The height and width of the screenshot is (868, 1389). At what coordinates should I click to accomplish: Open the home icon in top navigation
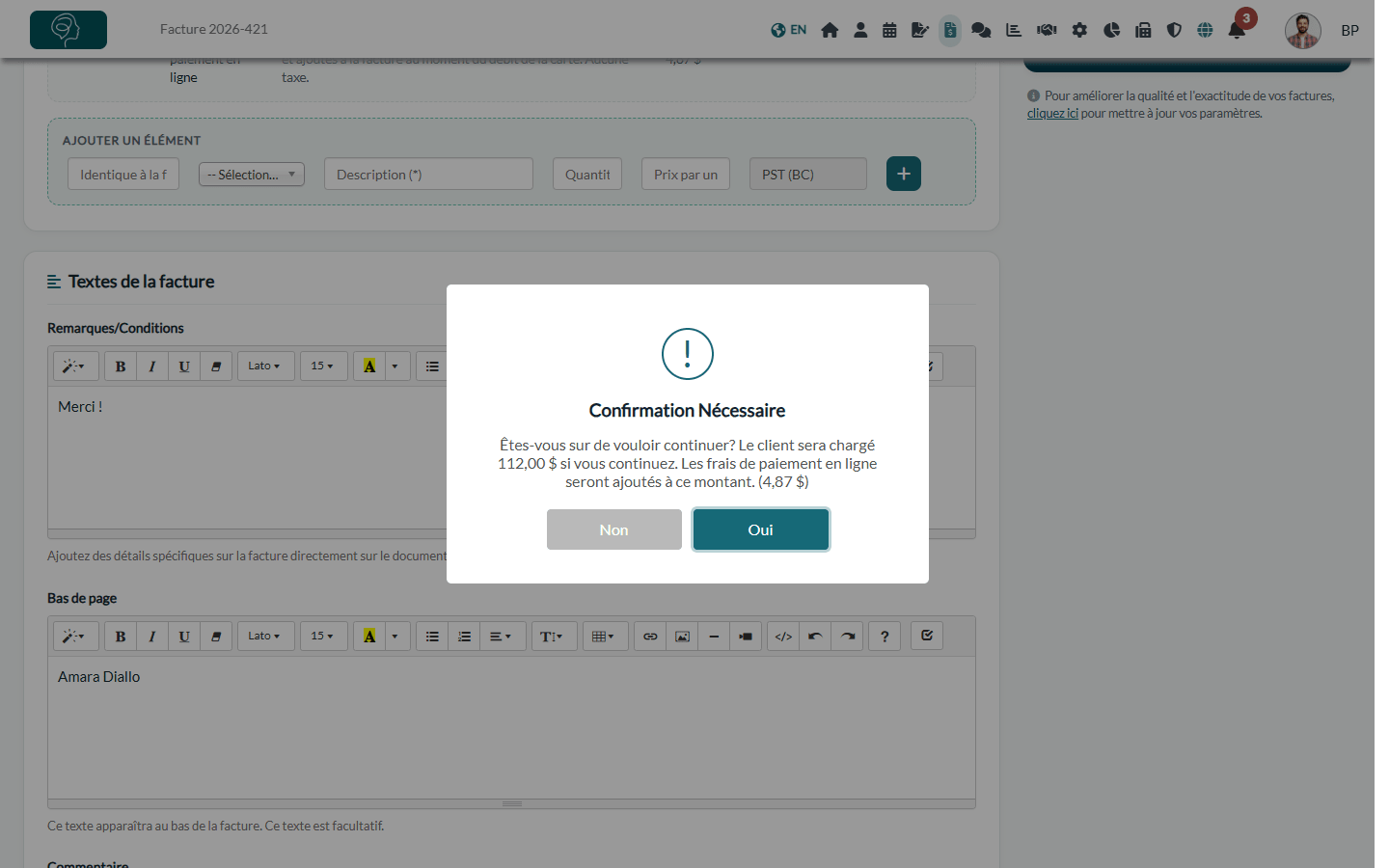point(830,30)
